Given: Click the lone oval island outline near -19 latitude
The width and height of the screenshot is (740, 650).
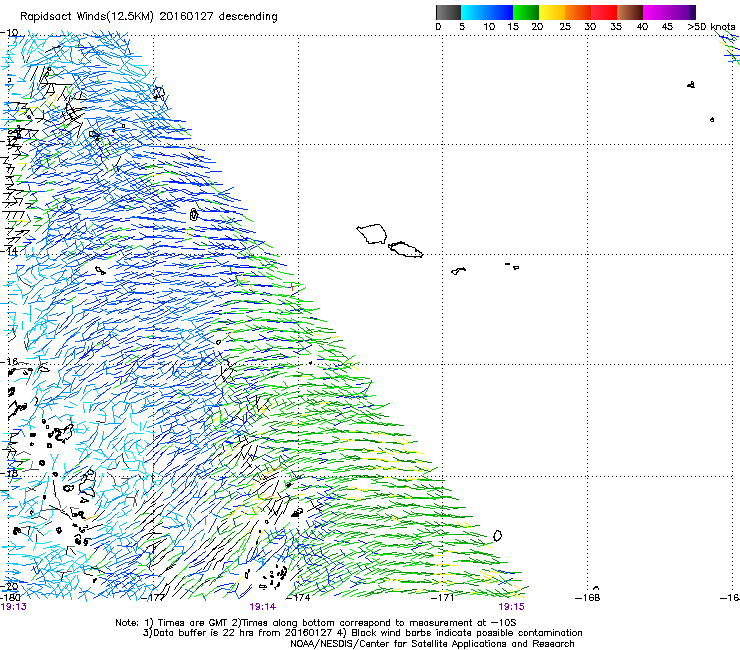Looking at the screenshot, I should [x=497, y=536].
